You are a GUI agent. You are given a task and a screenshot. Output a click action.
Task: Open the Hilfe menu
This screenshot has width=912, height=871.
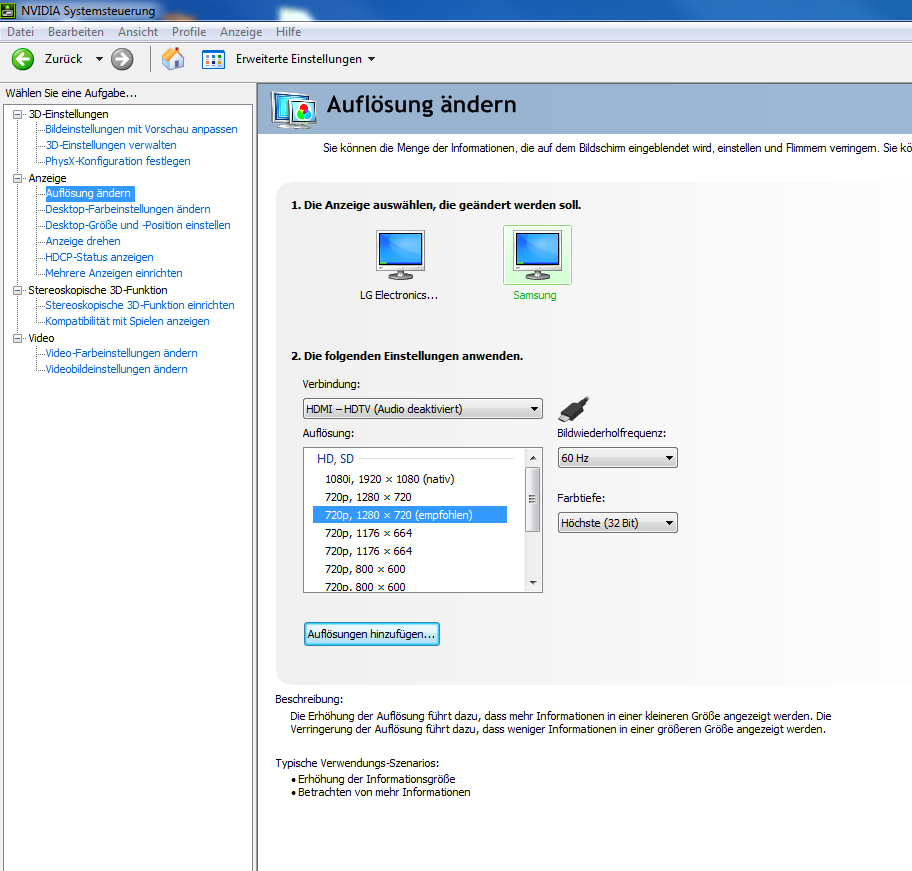(x=288, y=32)
